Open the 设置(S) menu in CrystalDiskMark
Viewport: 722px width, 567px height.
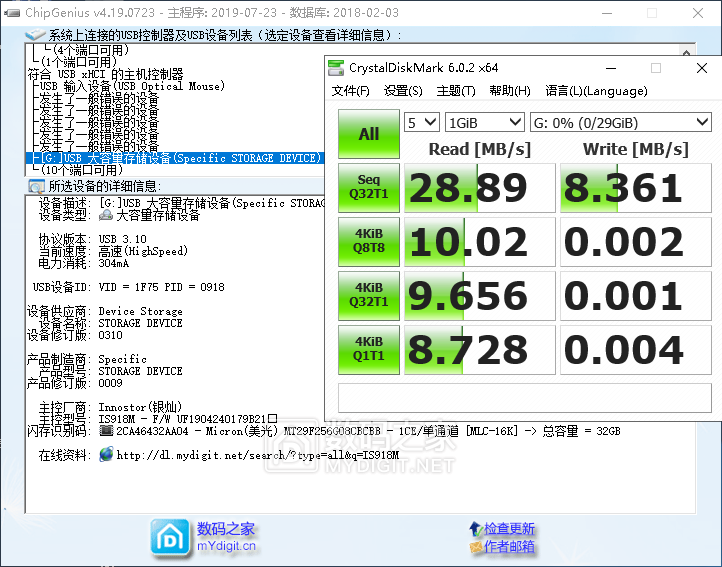403,91
